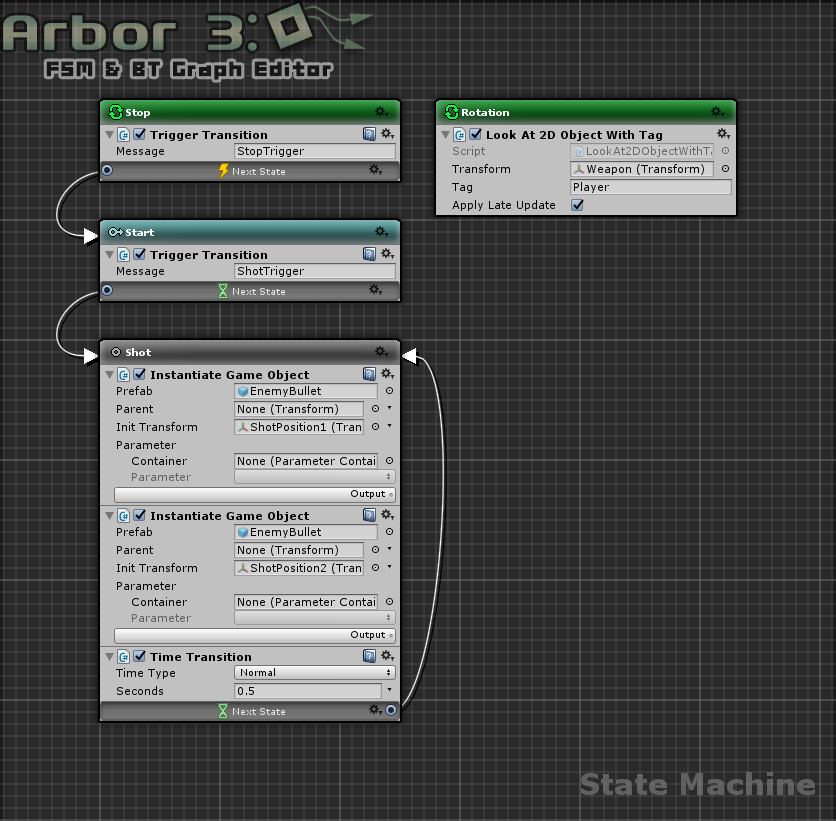The height and width of the screenshot is (821, 836).
Task: Open the settings gear on Stop's Trigger Transition
Action: point(388,132)
